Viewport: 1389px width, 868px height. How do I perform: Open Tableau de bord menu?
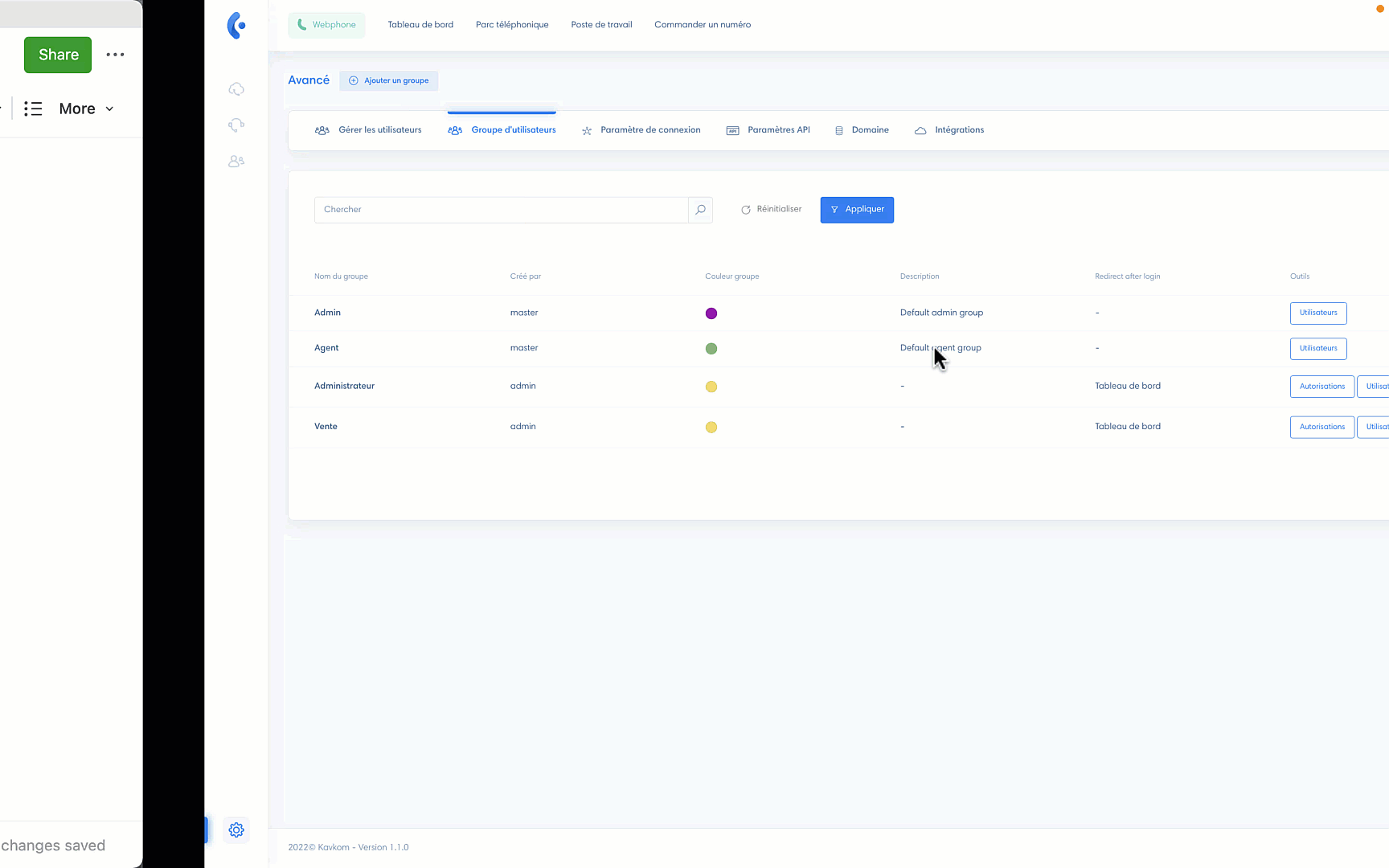click(x=420, y=25)
